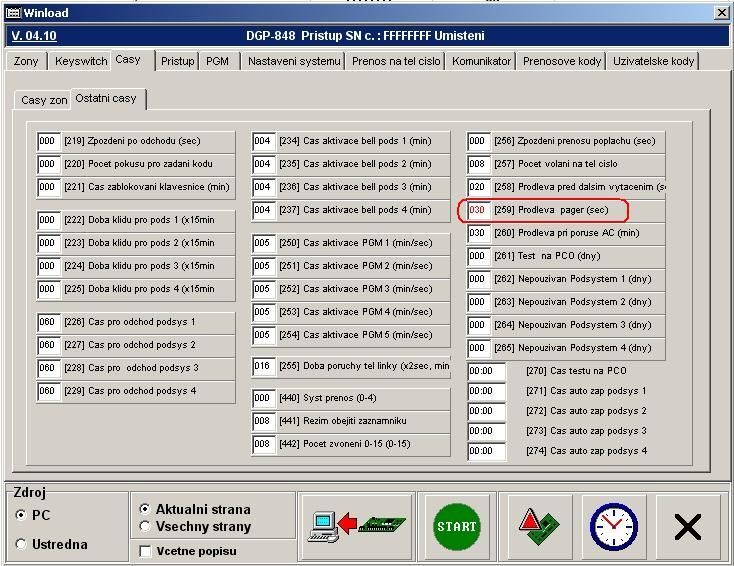Click the [270] Cas testu na PCO time field

pyautogui.click(x=486, y=371)
